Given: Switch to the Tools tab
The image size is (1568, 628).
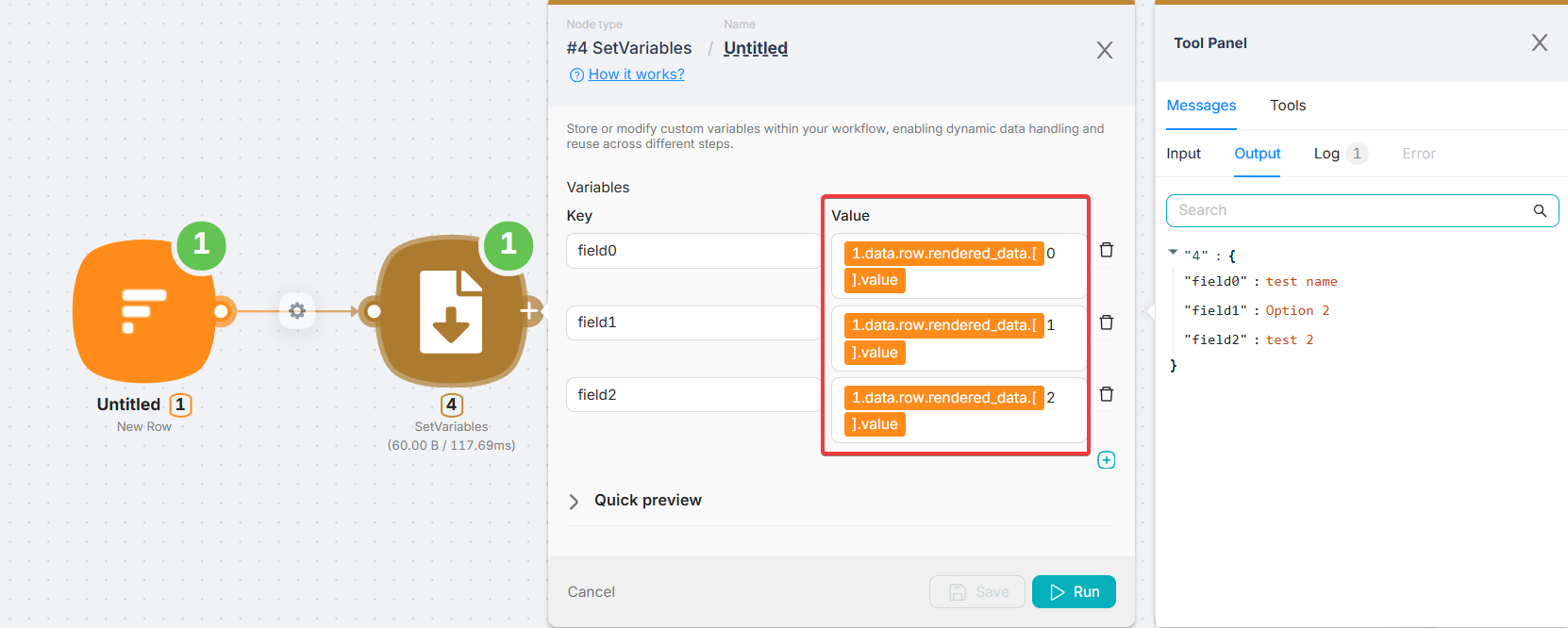Looking at the screenshot, I should coord(1287,106).
